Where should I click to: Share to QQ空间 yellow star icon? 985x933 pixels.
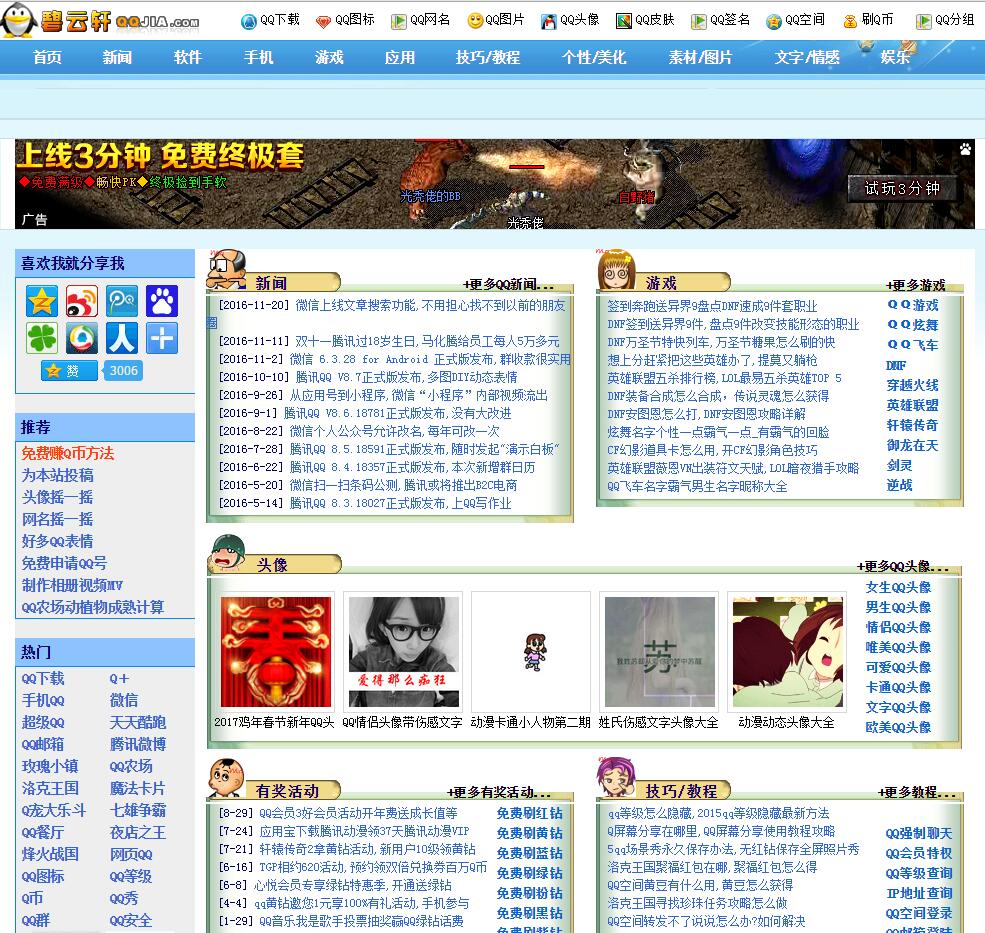point(42,301)
